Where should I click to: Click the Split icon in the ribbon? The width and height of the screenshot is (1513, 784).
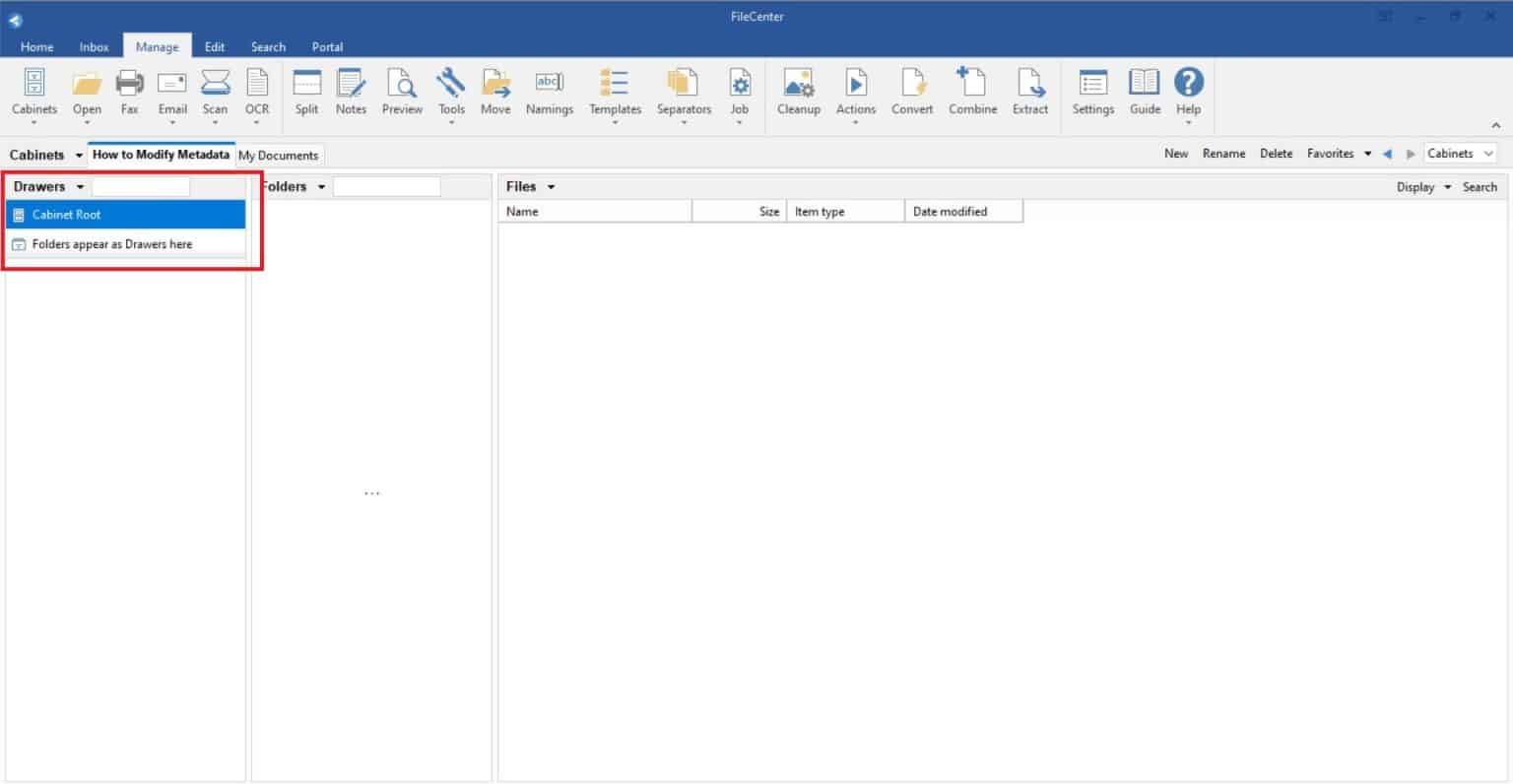pos(306,94)
